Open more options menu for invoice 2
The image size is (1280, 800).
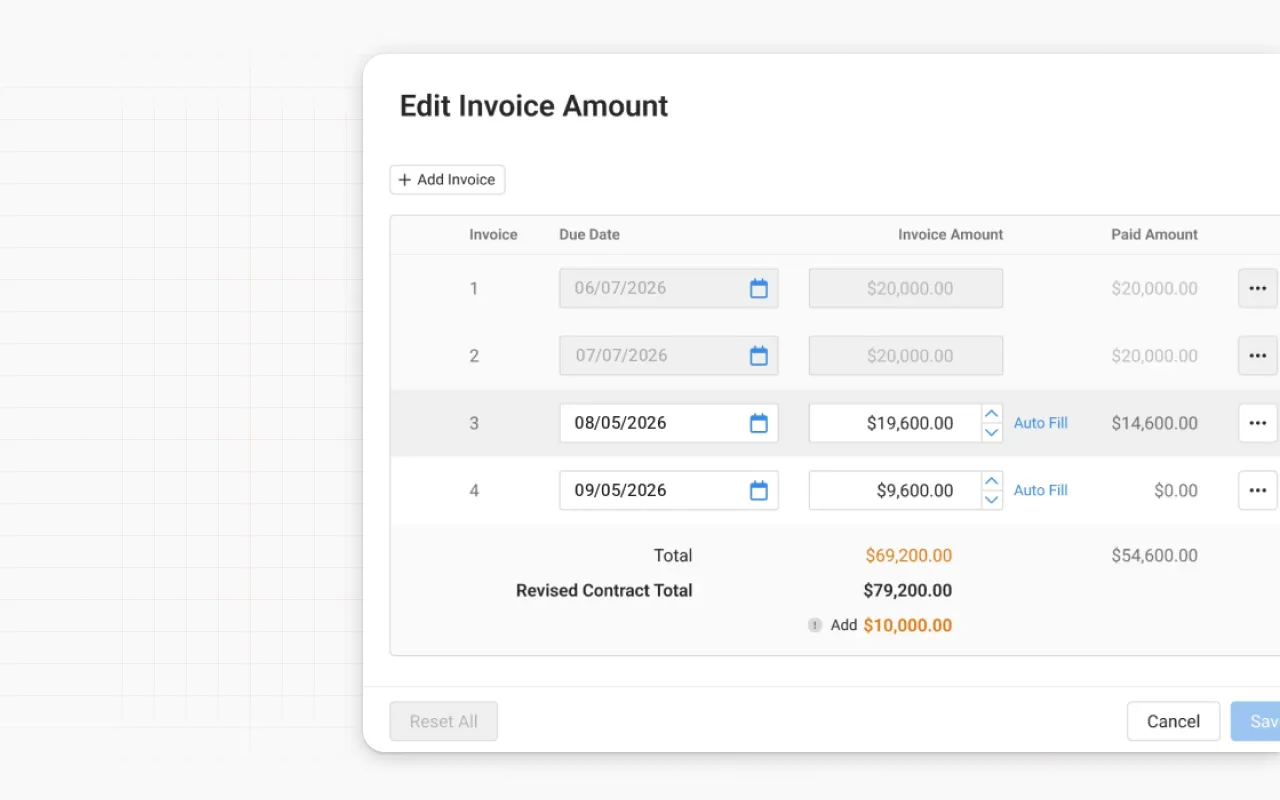click(1258, 355)
